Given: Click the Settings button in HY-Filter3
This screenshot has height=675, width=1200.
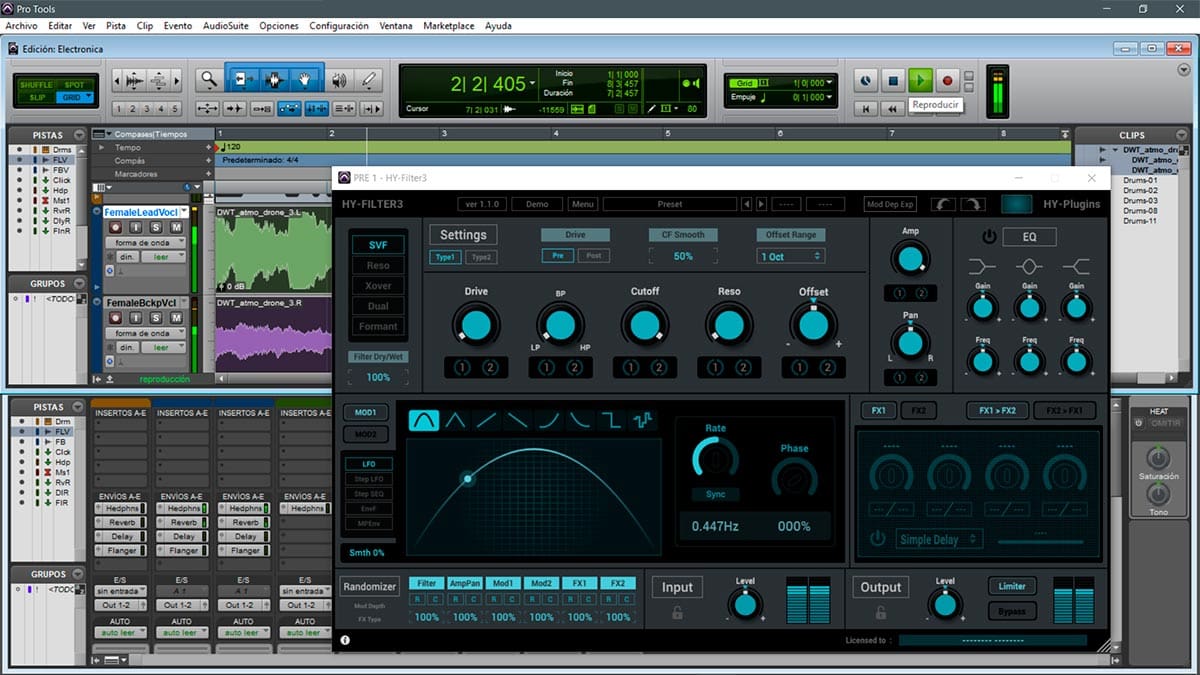Looking at the screenshot, I should [463, 235].
